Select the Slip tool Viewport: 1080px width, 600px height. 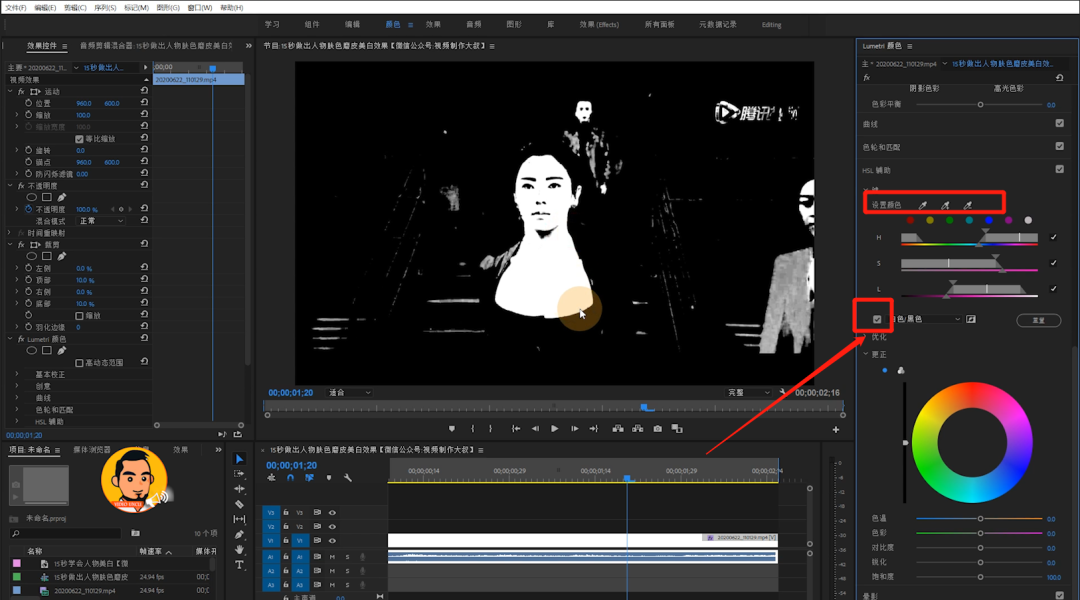[x=239, y=519]
